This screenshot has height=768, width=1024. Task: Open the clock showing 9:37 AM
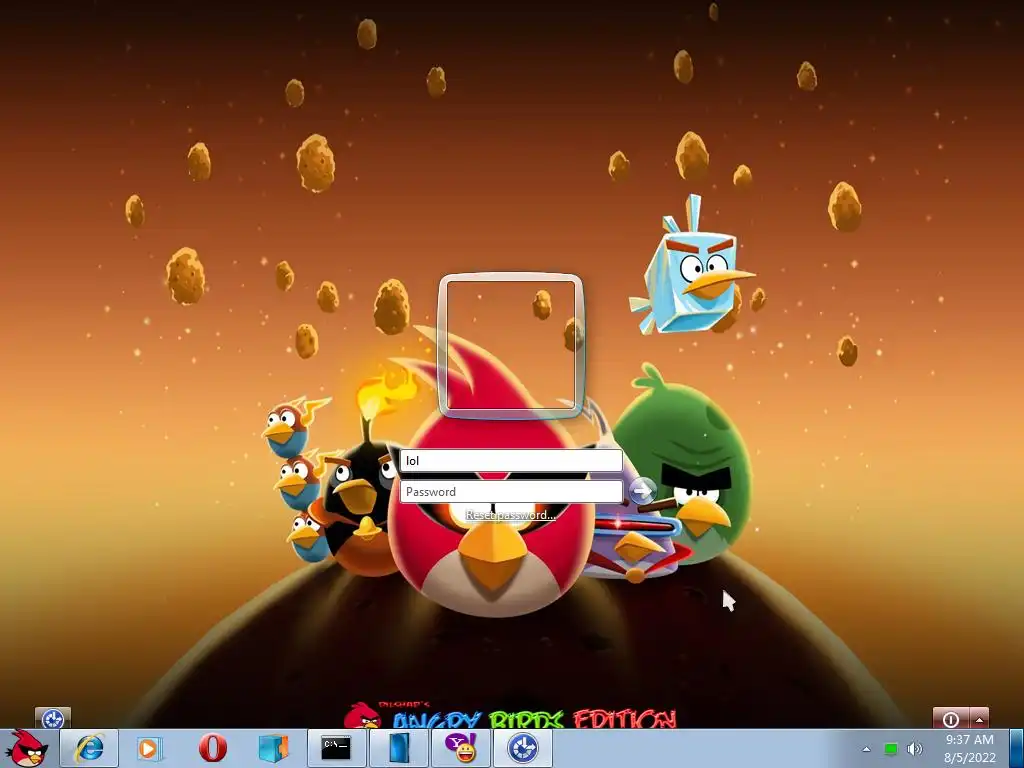(x=970, y=748)
